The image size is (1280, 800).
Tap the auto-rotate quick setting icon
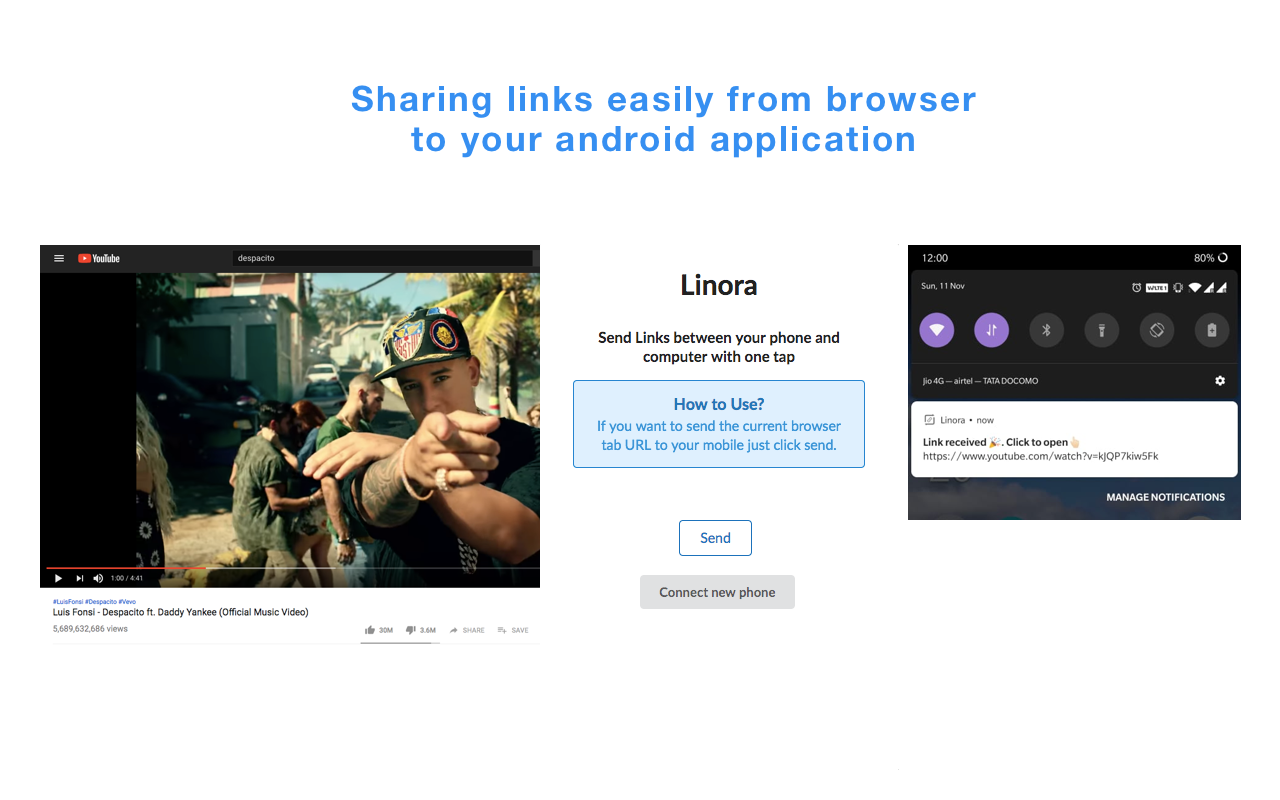click(x=1156, y=330)
